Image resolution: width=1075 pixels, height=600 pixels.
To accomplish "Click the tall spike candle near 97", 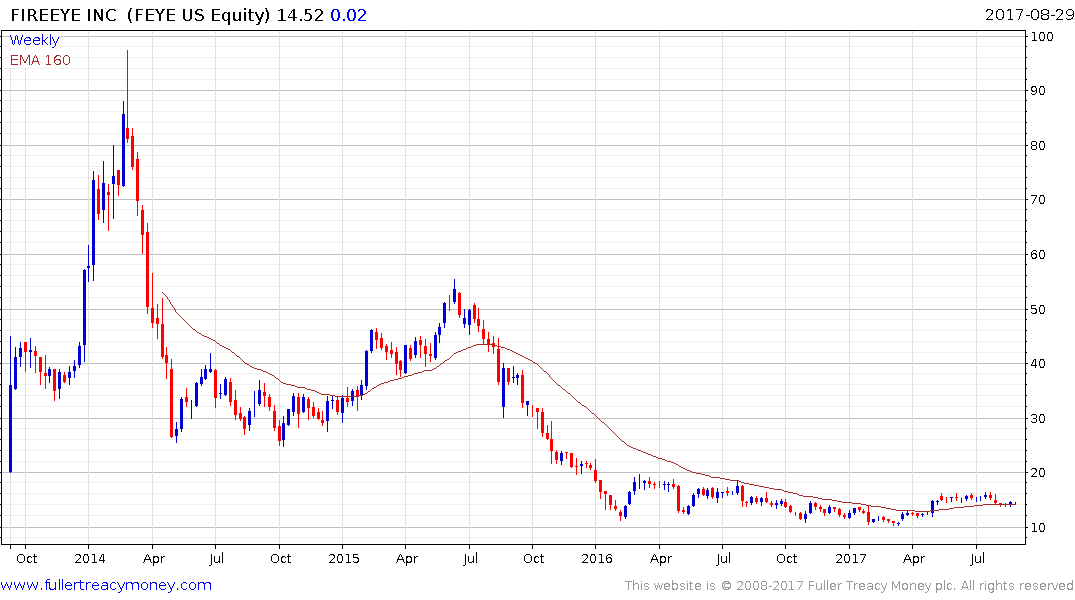I will point(128,96).
